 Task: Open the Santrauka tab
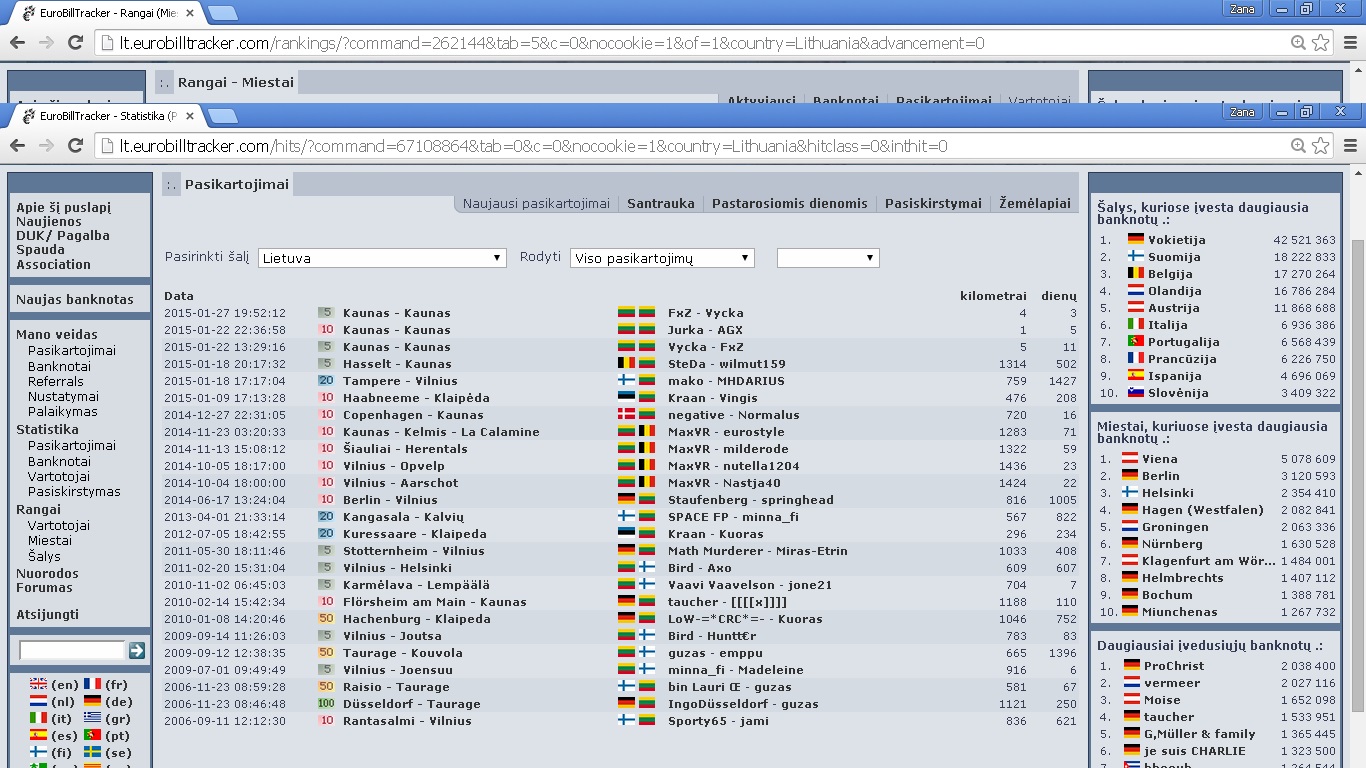pos(661,203)
